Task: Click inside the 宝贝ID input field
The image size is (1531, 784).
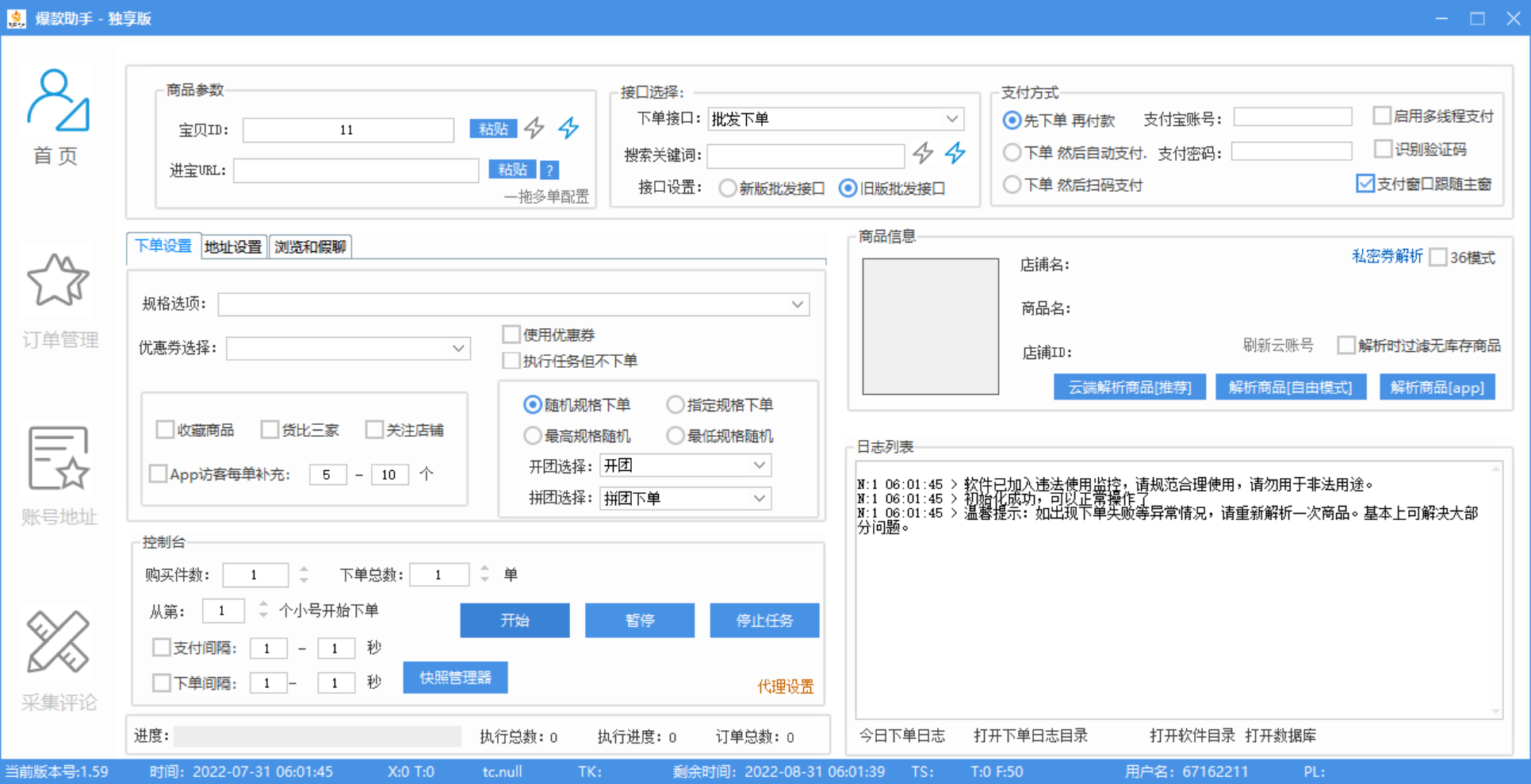Action: [347, 129]
